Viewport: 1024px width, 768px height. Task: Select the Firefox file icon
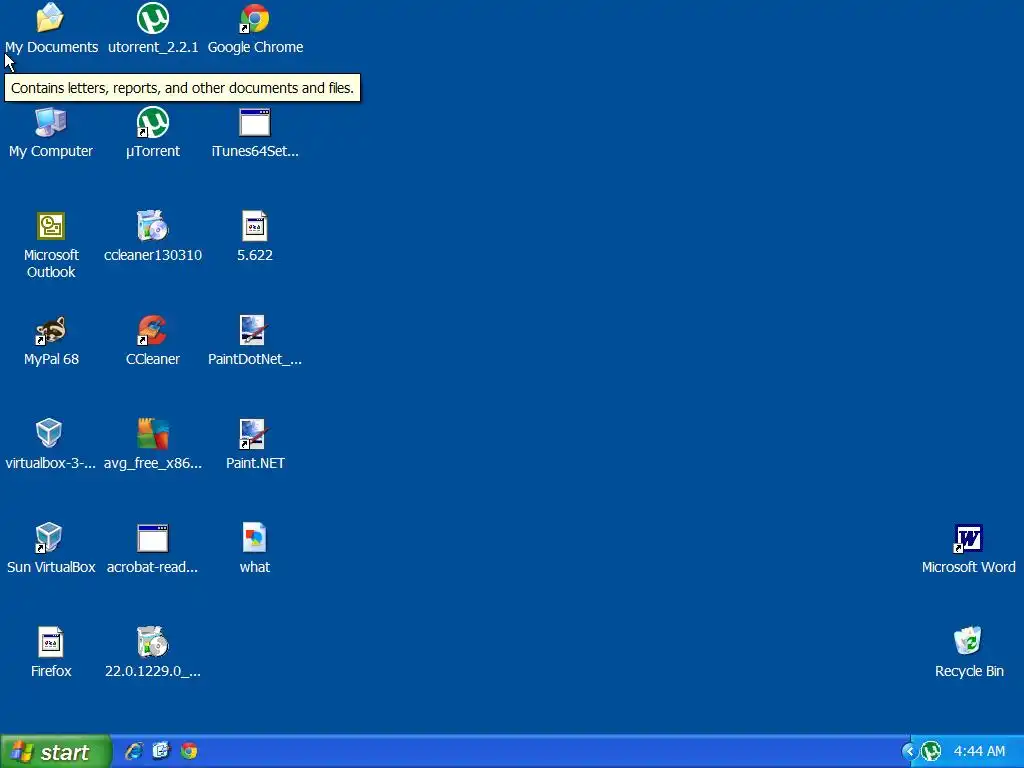click(50, 642)
